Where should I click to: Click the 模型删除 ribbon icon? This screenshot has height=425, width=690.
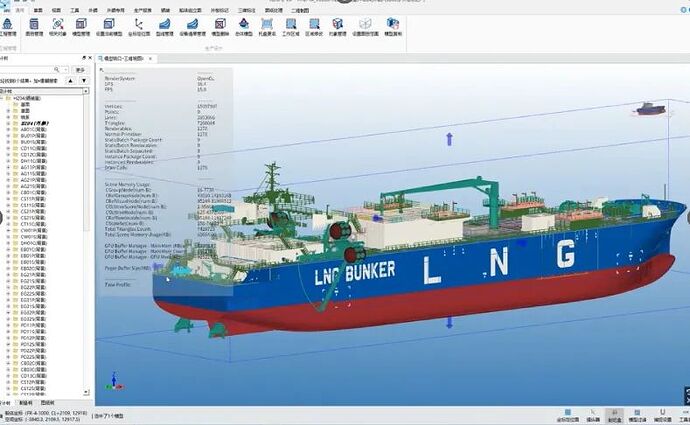pyautogui.click(x=217, y=26)
